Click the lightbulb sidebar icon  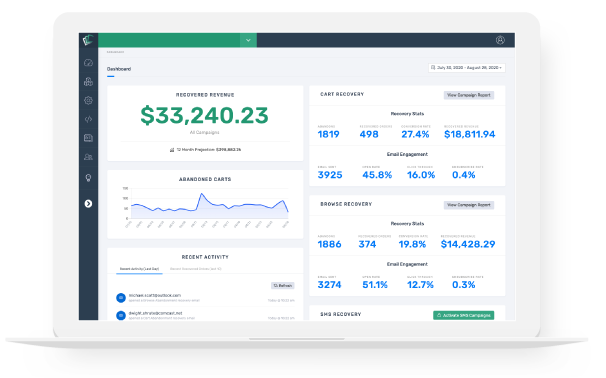click(88, 178)
